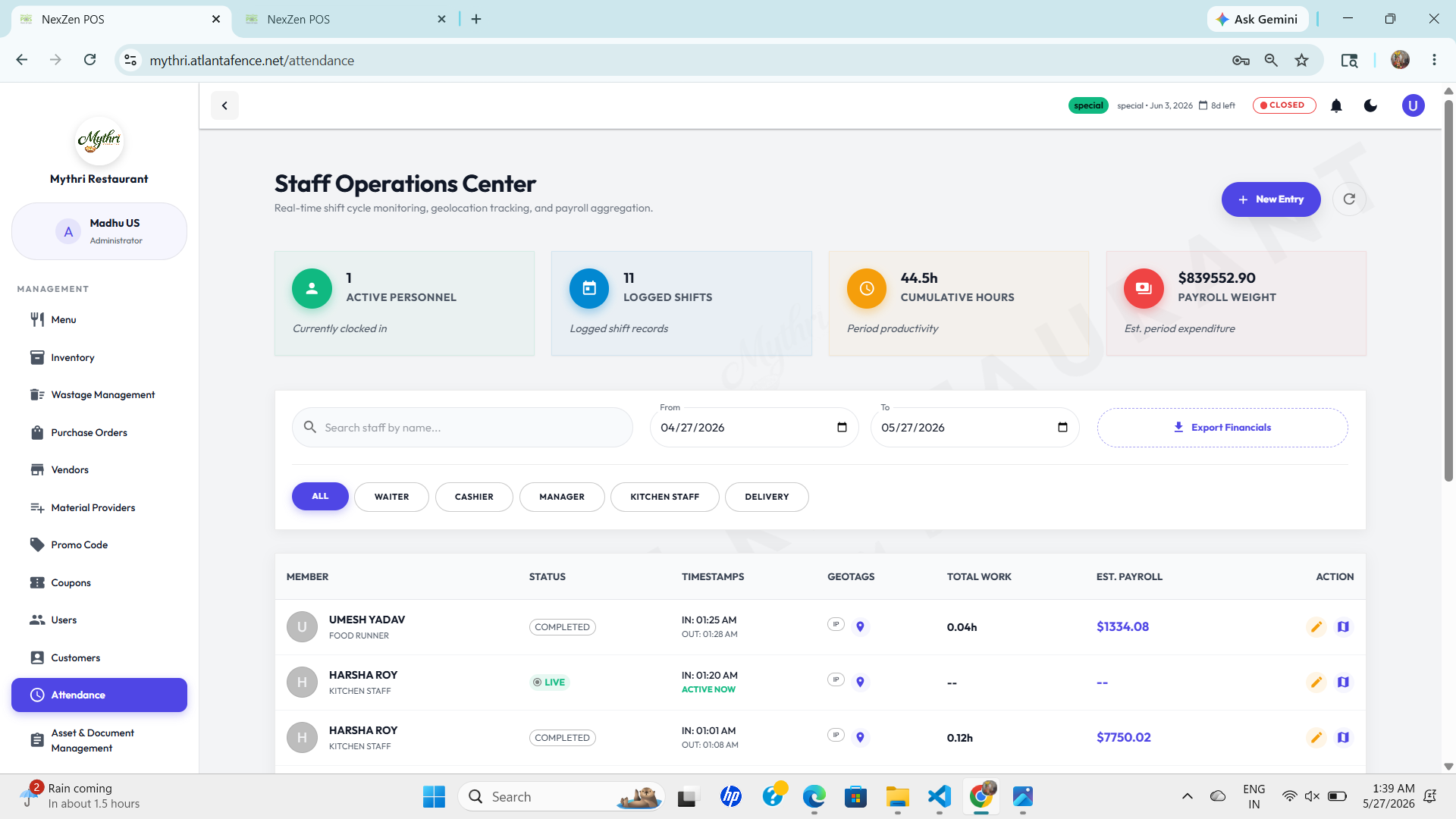The width and height of the screenshot is (1456, 819).
Task: Click the green special plan badge
Action: (1088, 105)
